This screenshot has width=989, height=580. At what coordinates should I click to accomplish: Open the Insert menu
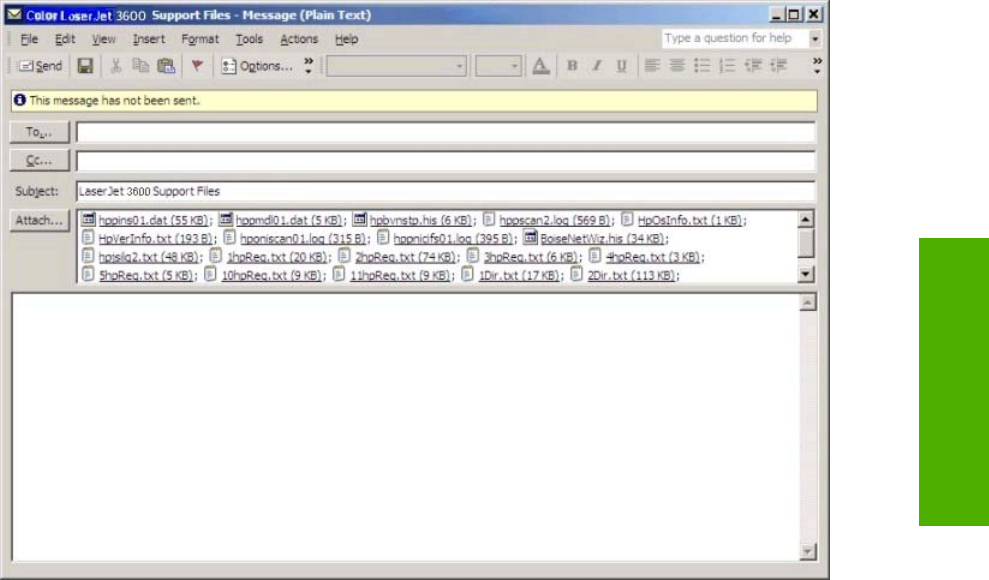[x=149, y=39]
